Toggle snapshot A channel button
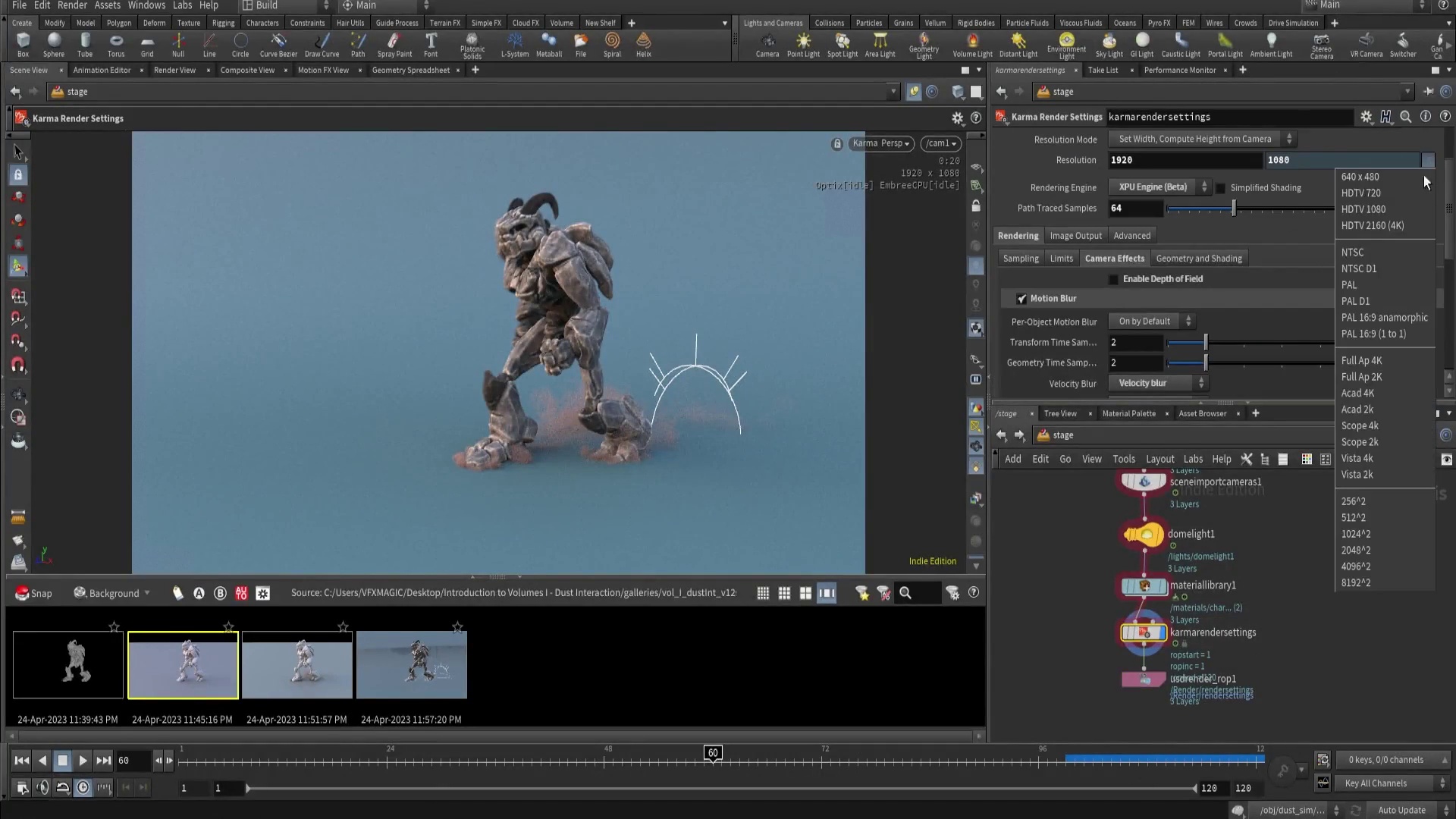Viewport: 1456px width, 819px height. [199, 593]
